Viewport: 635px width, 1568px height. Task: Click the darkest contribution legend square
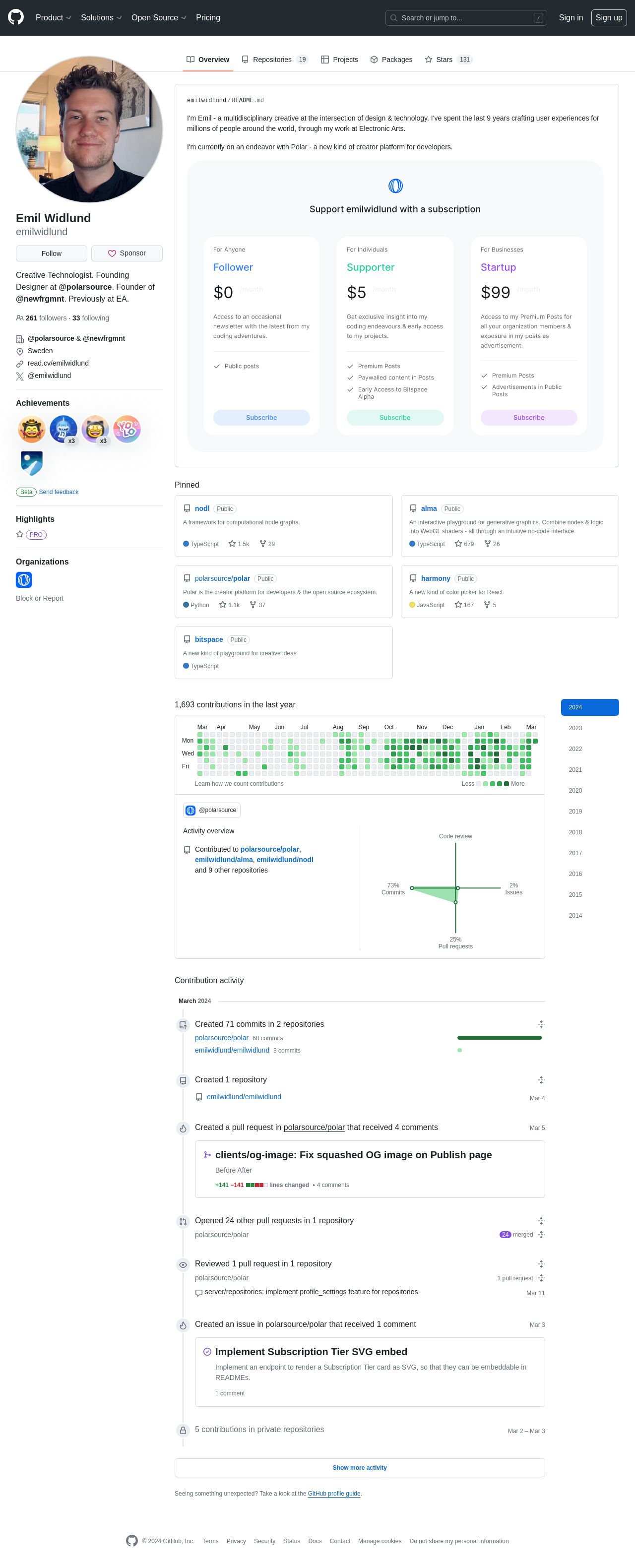(506, 783)
